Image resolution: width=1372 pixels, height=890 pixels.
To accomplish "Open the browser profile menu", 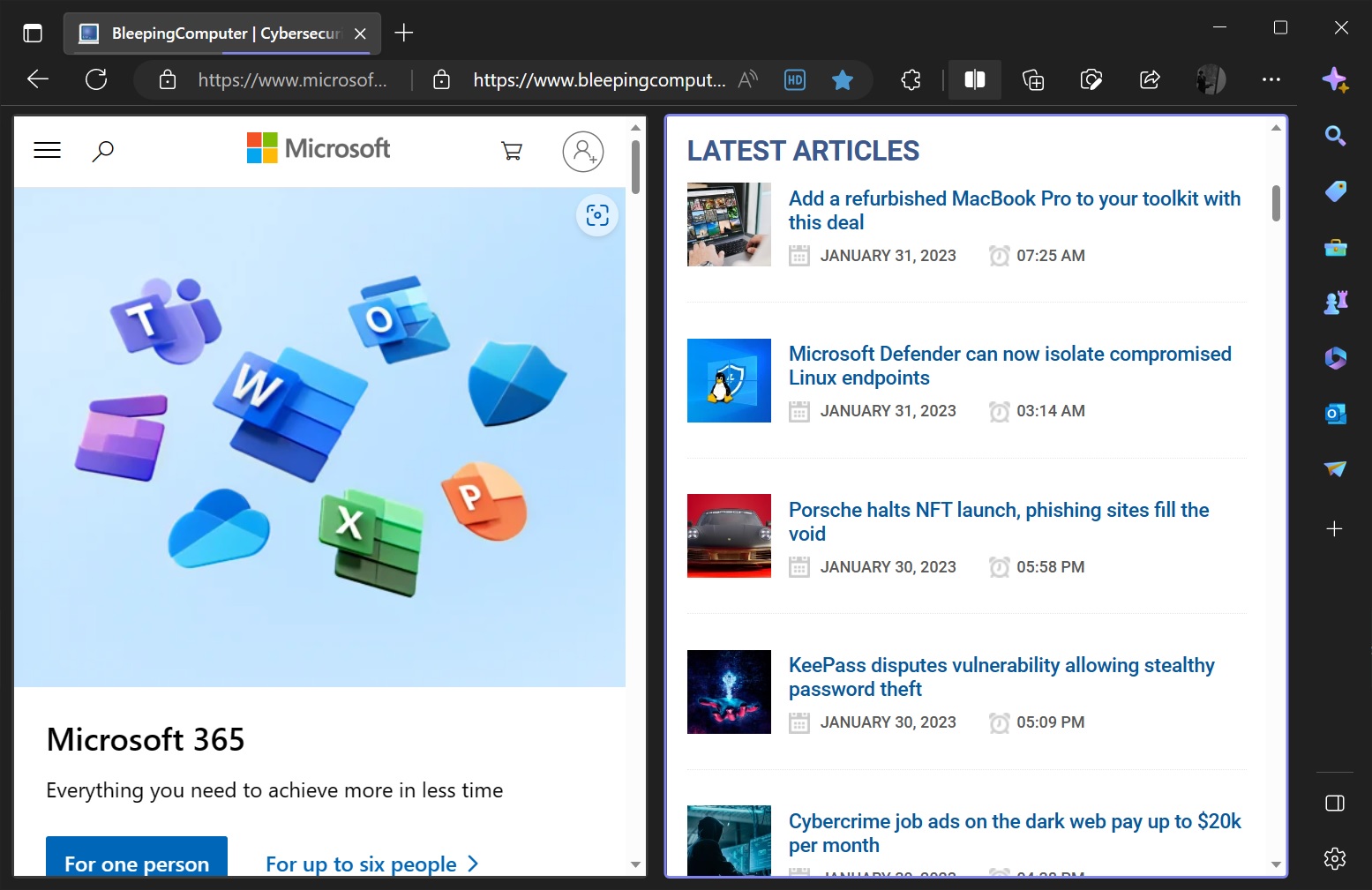I will [x=1211, y=79].
